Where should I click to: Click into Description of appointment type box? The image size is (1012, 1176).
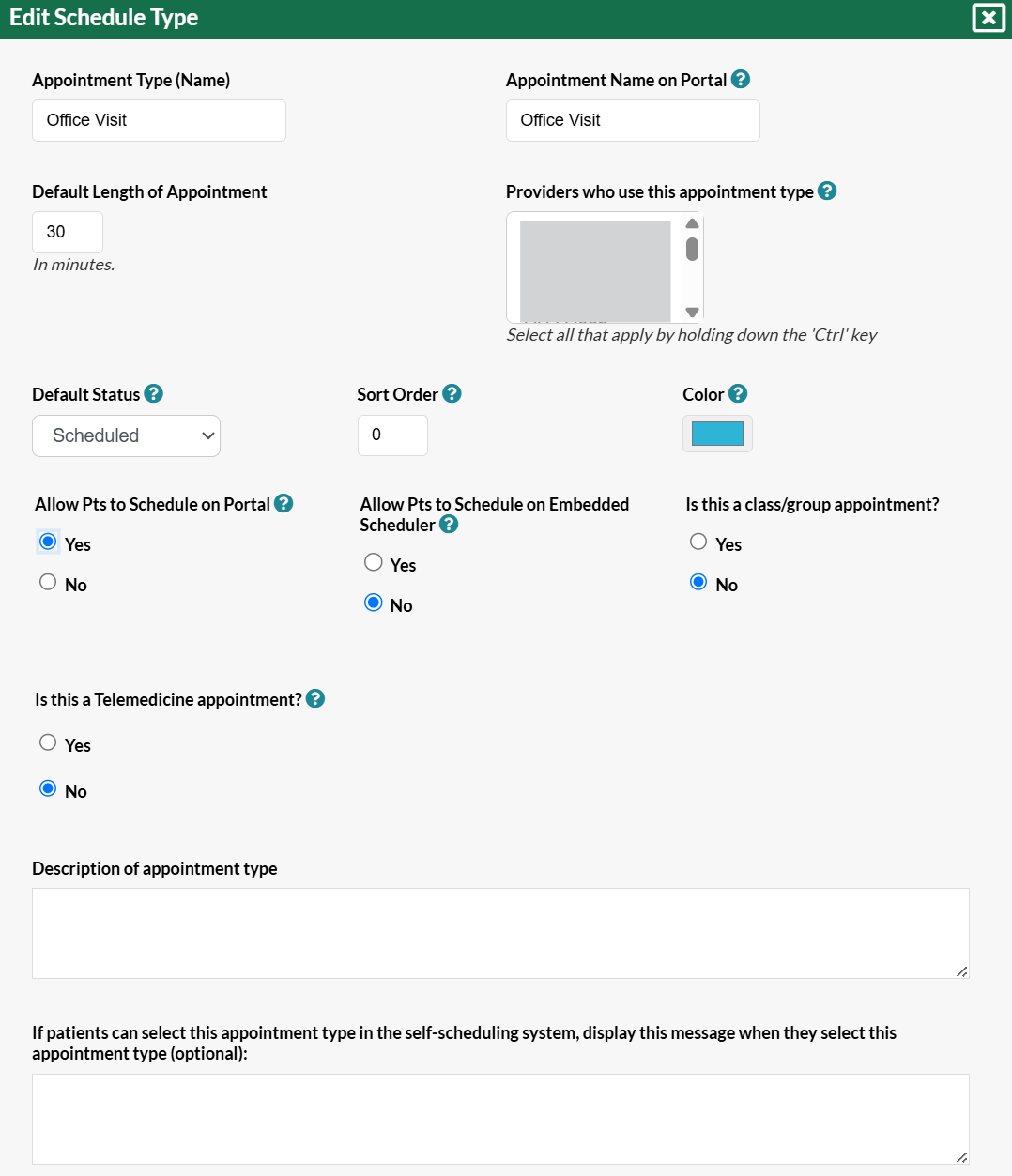point(500,934)
